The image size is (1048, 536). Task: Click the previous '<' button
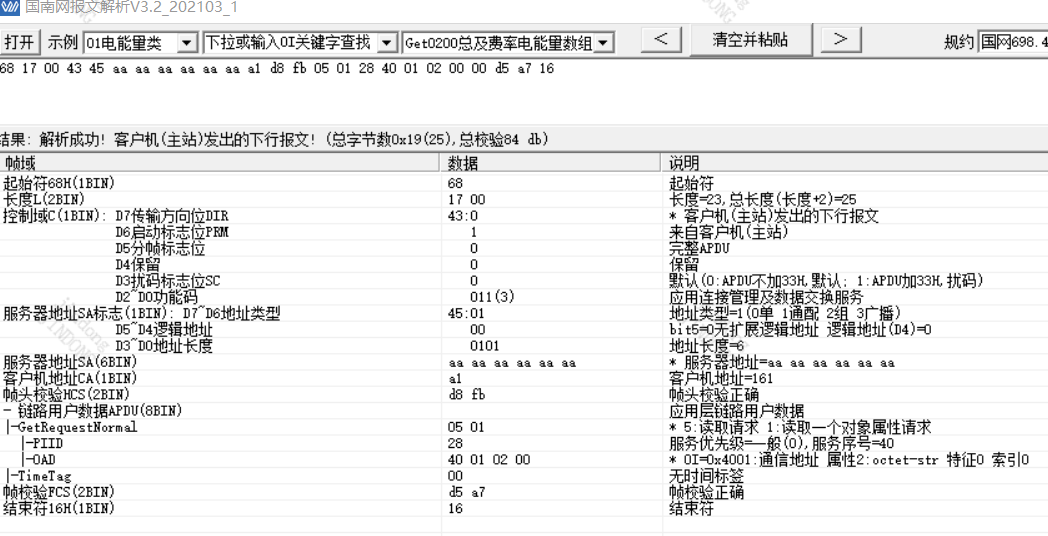pyautogui.click(x=661, y=40)
